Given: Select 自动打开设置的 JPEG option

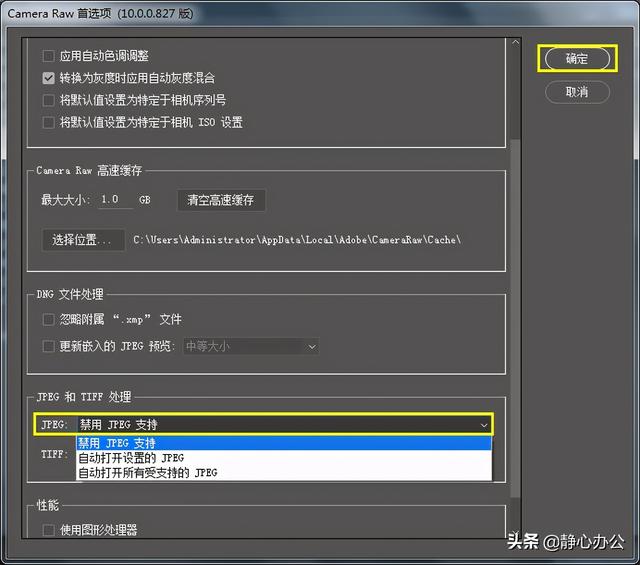Looking at the screenshot, I should click(284, 458).
